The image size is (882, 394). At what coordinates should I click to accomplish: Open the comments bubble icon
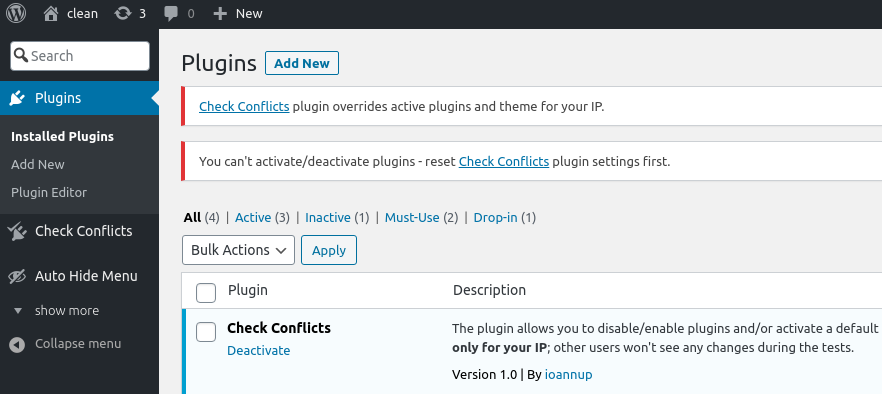(171, 14)
